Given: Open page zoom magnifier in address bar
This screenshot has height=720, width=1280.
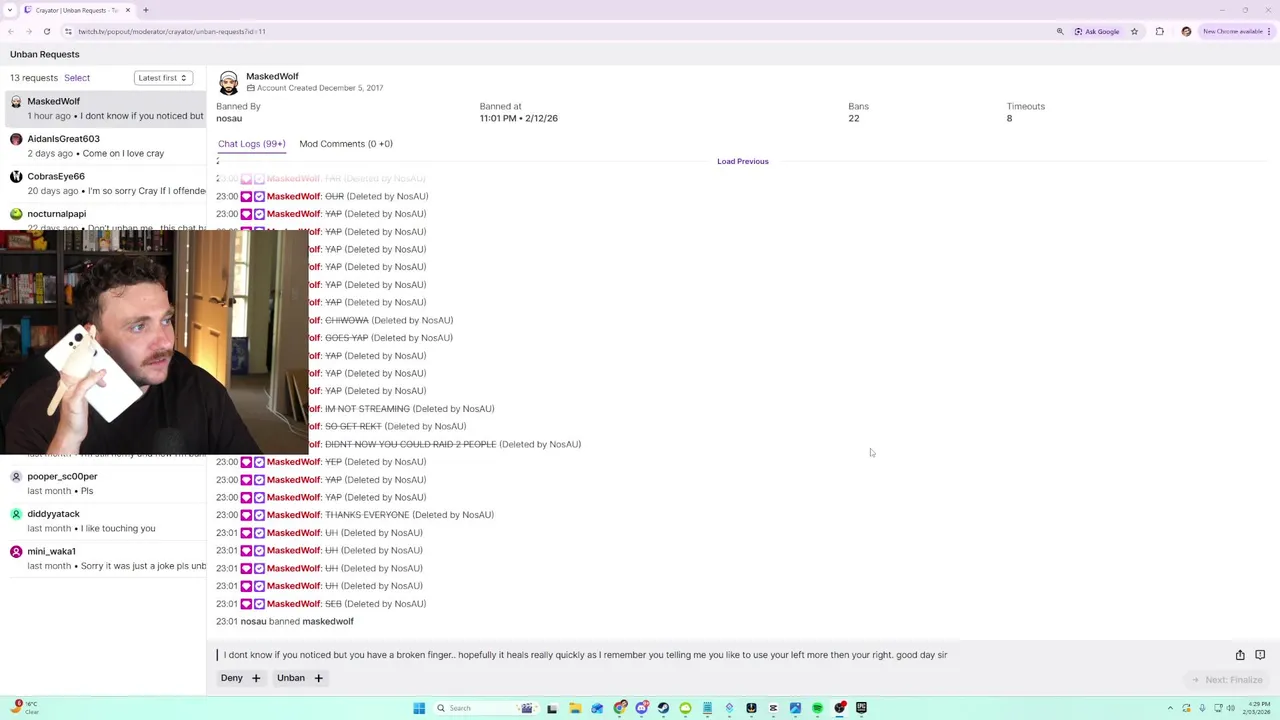Looking at the screenshot, I should click(x=1060, y=31).
